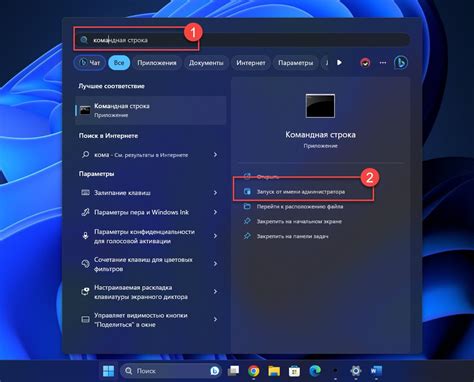Screen dimensions: 474x382
Task: Launch Microsoft Store from the taskbar
Action: pos(294,371)
